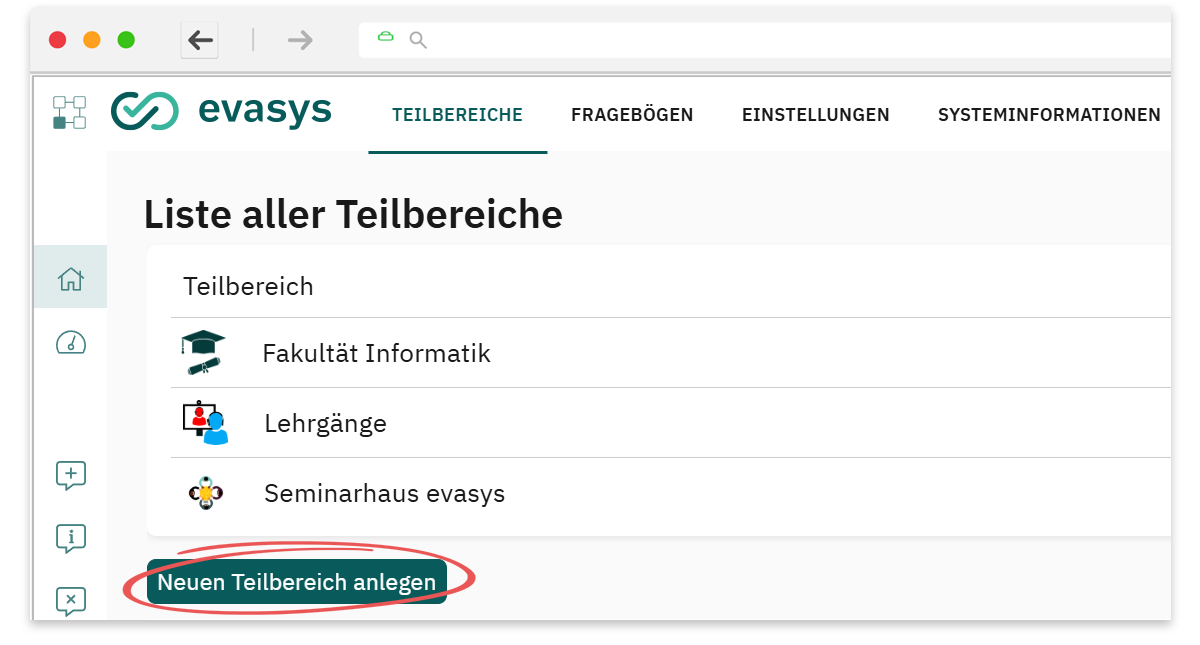Viewport: 1200px width, 645px height.
Task: Click the graduation cap icon beside Fakultät Informatik
Action: click(205, 352)
